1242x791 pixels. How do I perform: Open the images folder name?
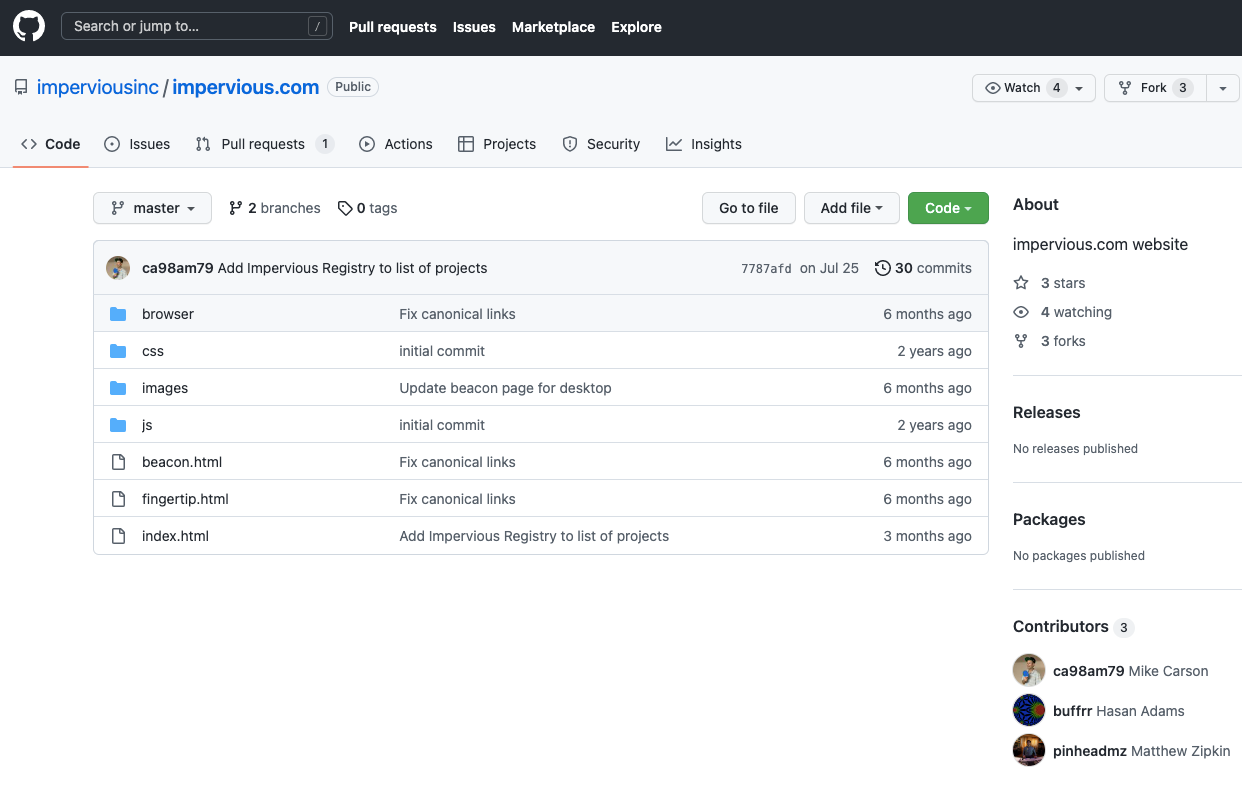165,388
